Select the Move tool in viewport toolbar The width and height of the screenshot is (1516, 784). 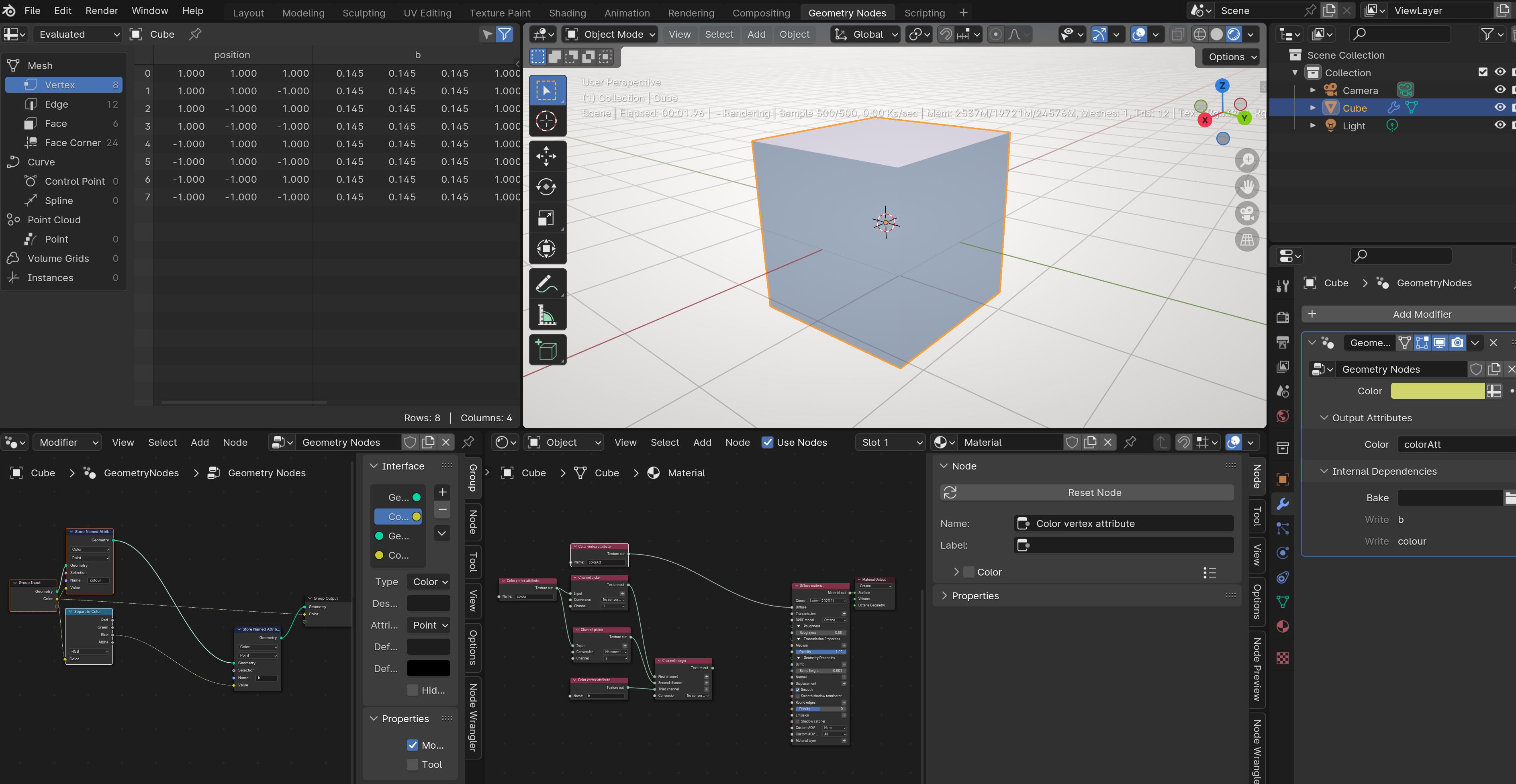(546, 157)
